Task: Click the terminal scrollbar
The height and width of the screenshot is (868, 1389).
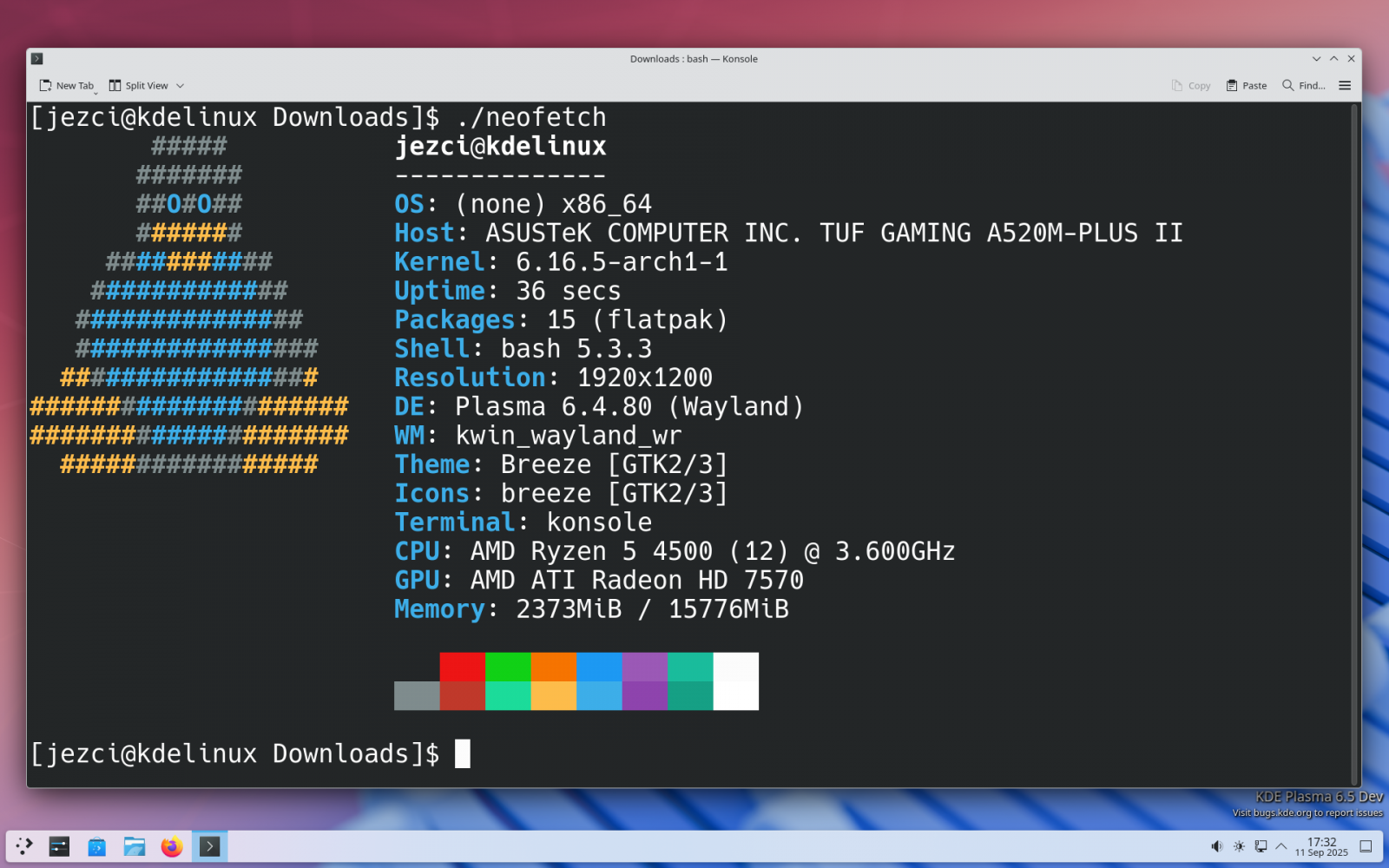Action: tap(1354, 444)
